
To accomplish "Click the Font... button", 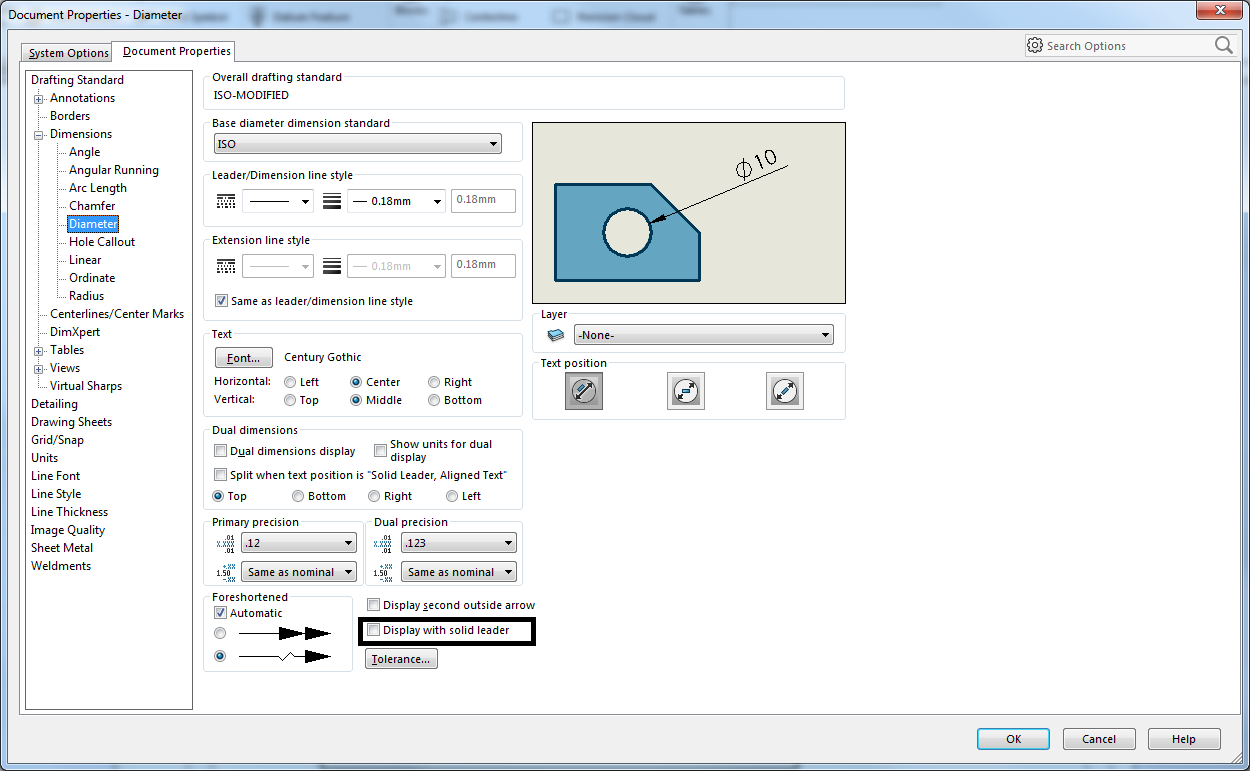I will [x=243, y=357].
